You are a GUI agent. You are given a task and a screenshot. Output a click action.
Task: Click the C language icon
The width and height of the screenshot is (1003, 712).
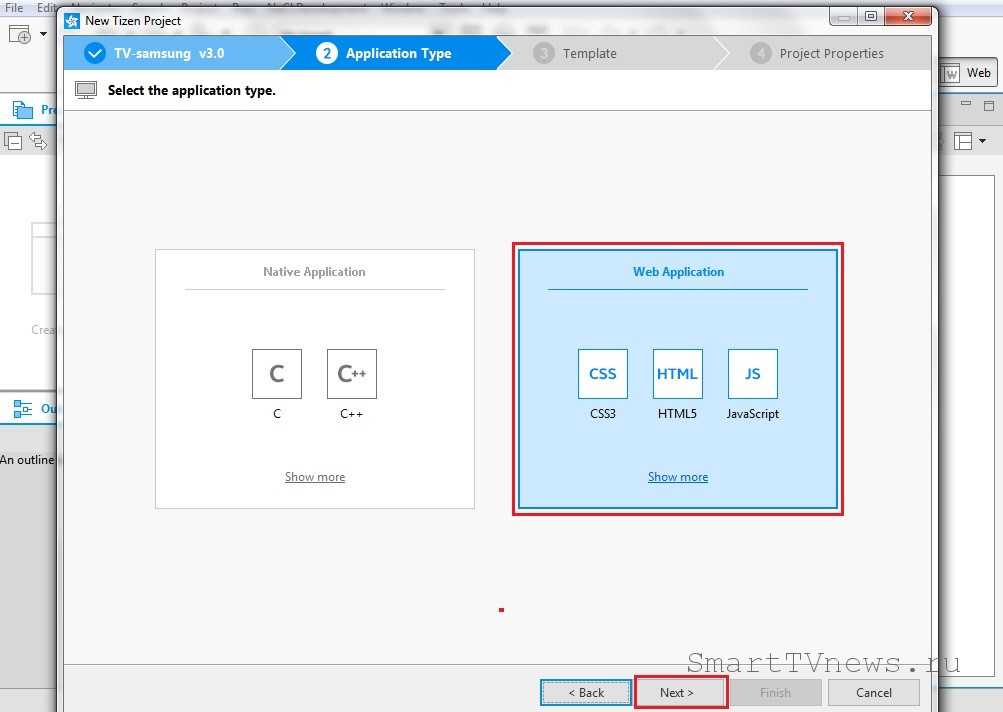pyautogui.click(x=277, y=374)
